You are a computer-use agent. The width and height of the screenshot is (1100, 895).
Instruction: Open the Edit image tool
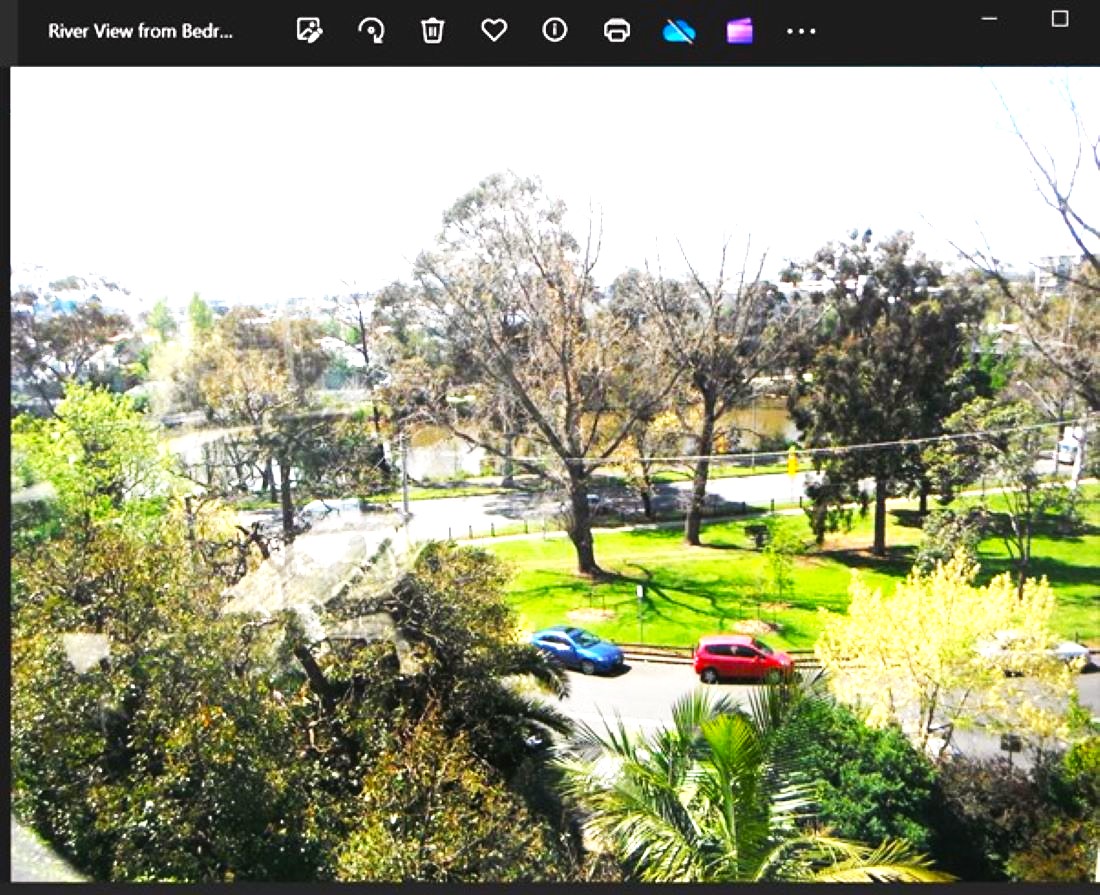(309, 30)
